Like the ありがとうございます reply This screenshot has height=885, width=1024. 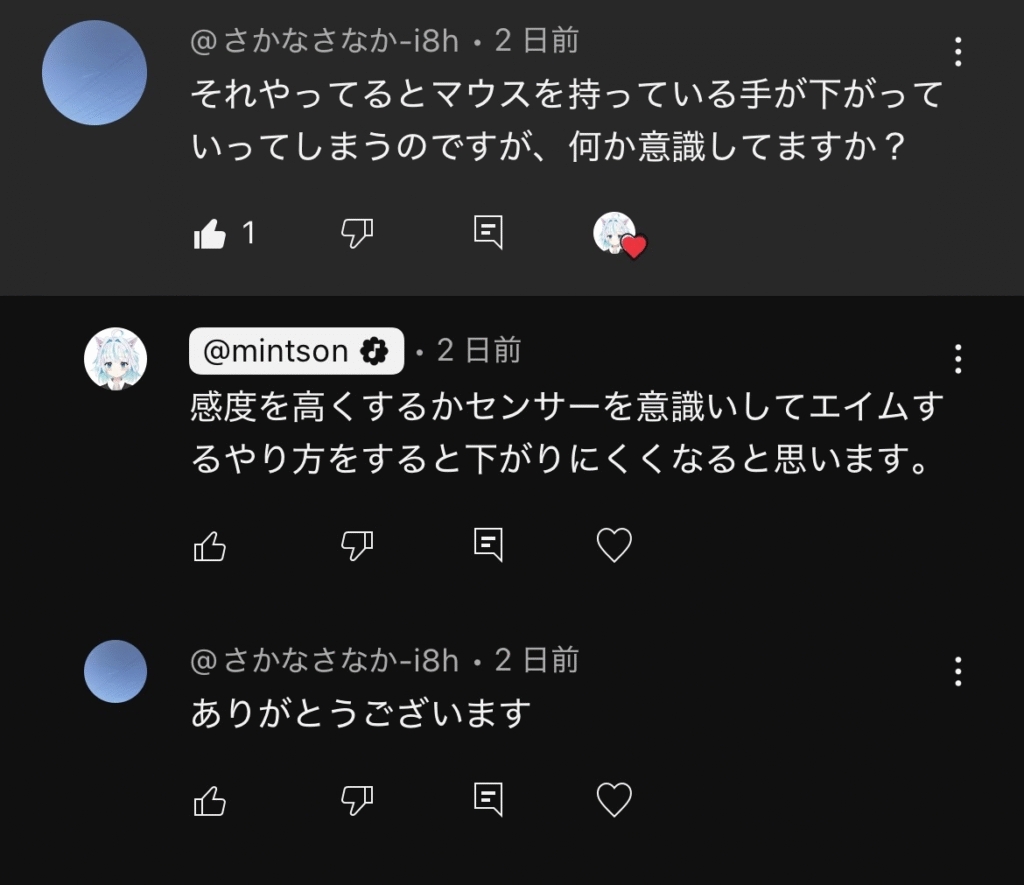pos(210,800)
